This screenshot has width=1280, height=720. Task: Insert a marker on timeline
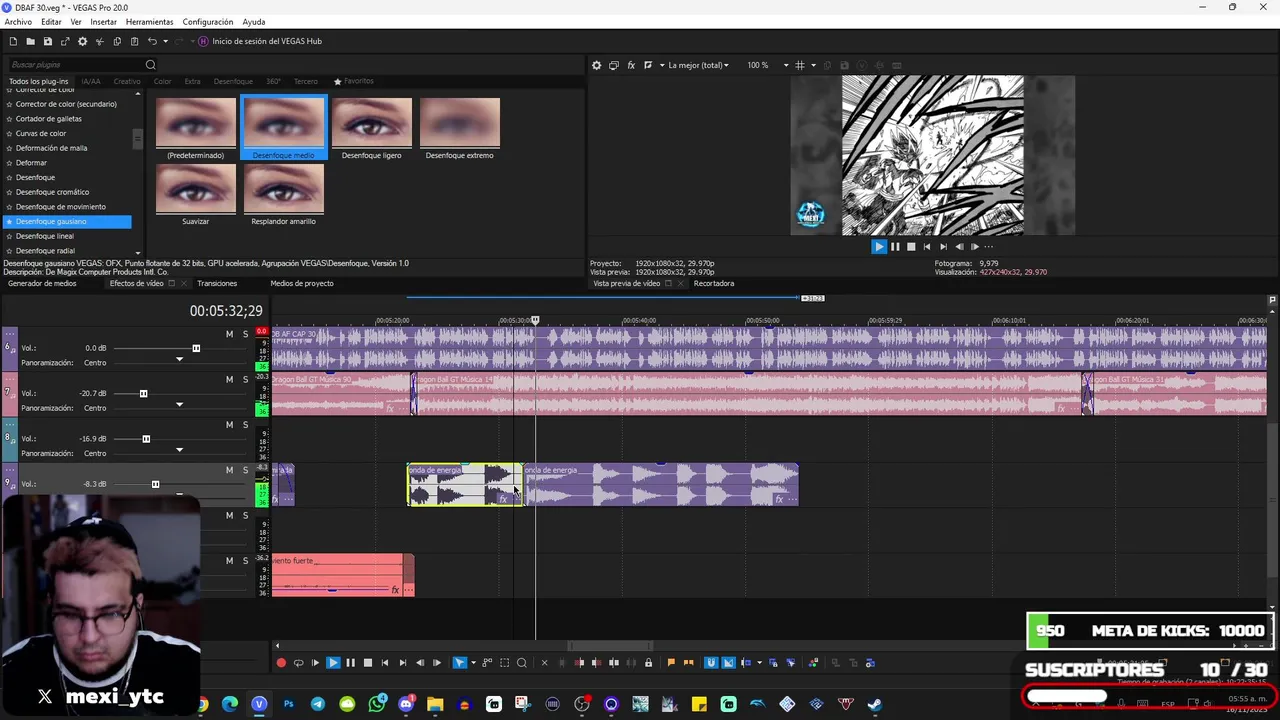click(671, 662)
